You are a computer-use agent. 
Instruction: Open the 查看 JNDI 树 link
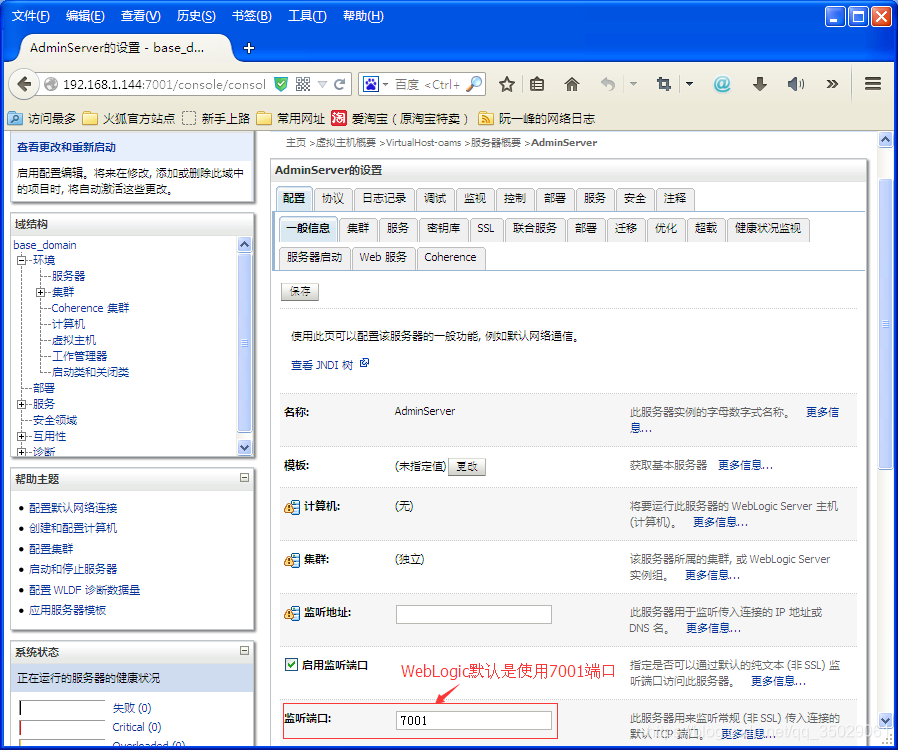click(322, 365)
